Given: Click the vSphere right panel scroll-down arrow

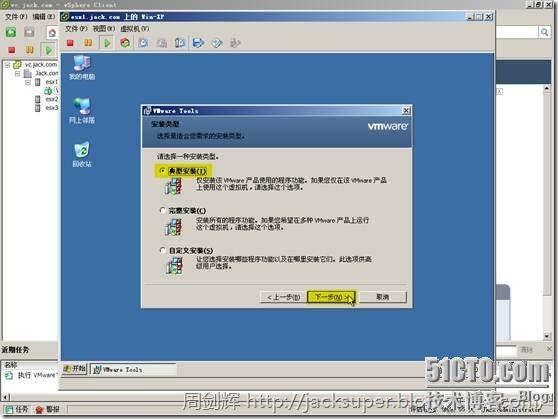Looking at the screenshot, I should tap(547, 336).
